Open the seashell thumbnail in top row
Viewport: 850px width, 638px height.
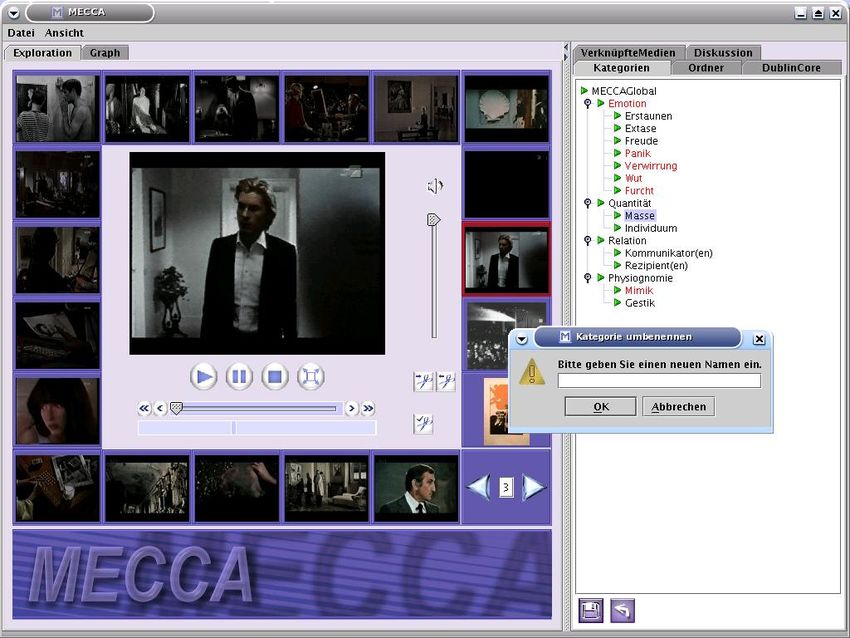(x=506, y=108)
